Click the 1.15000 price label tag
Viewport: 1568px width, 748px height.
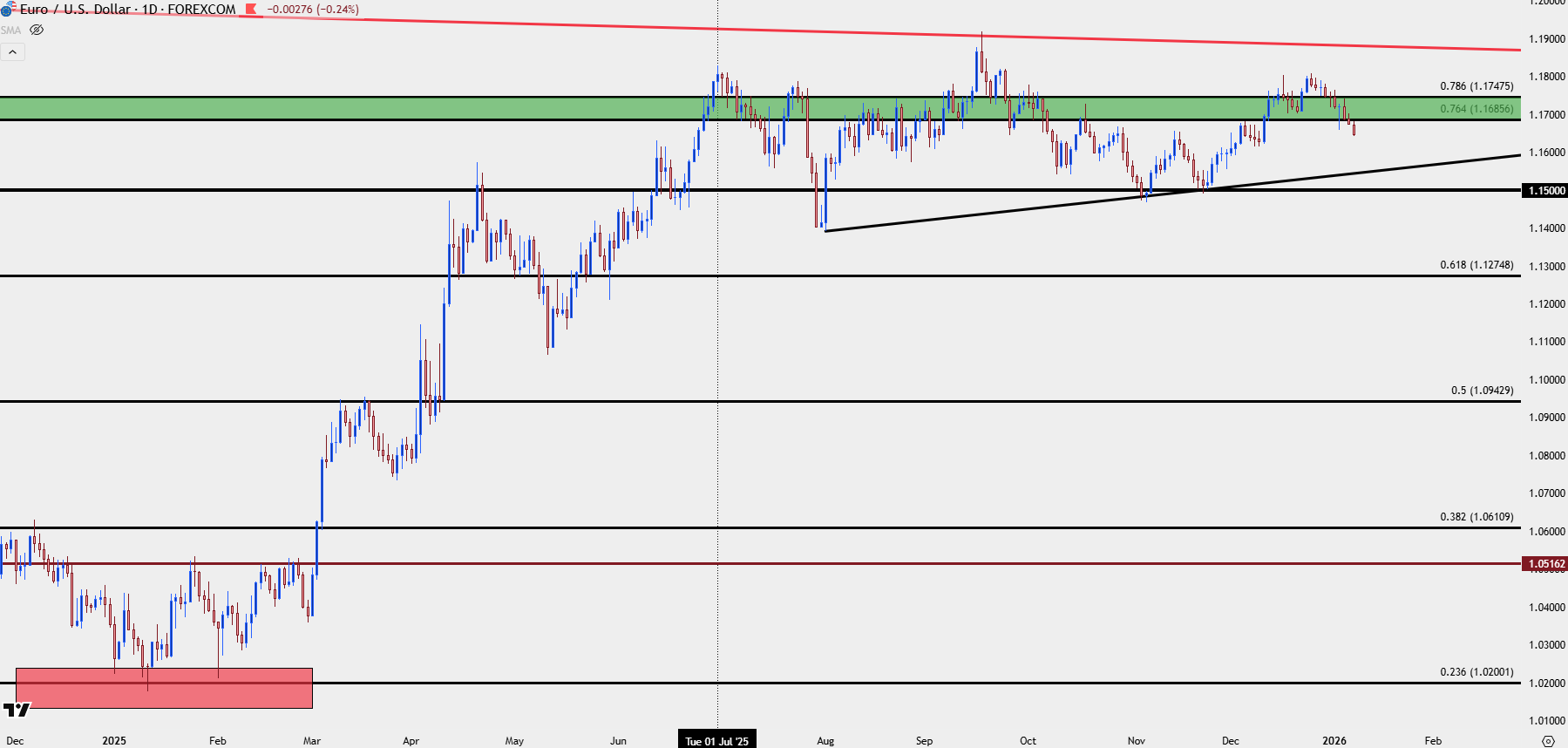[x=1545, y=190]
